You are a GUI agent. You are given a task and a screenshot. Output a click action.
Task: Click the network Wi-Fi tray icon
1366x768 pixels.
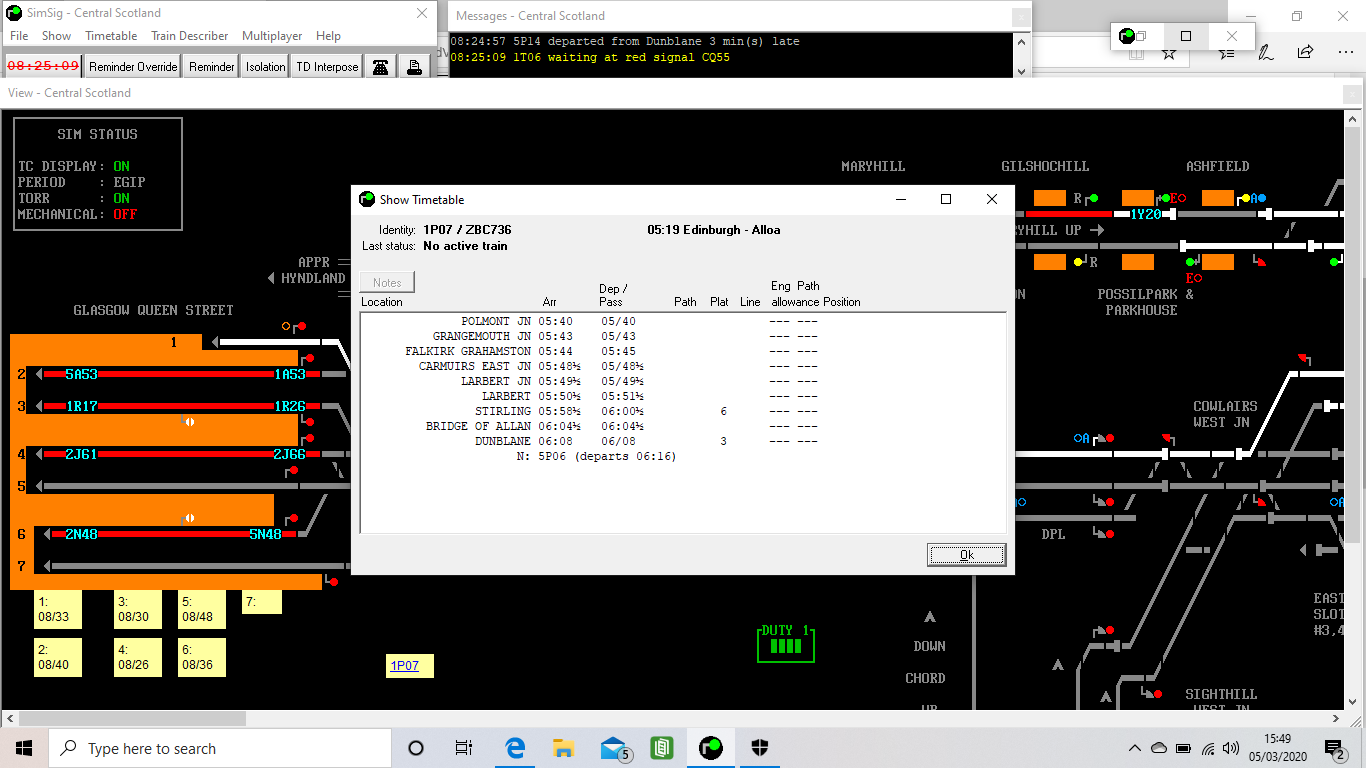pyautogui.click(x=1208, y=748)
